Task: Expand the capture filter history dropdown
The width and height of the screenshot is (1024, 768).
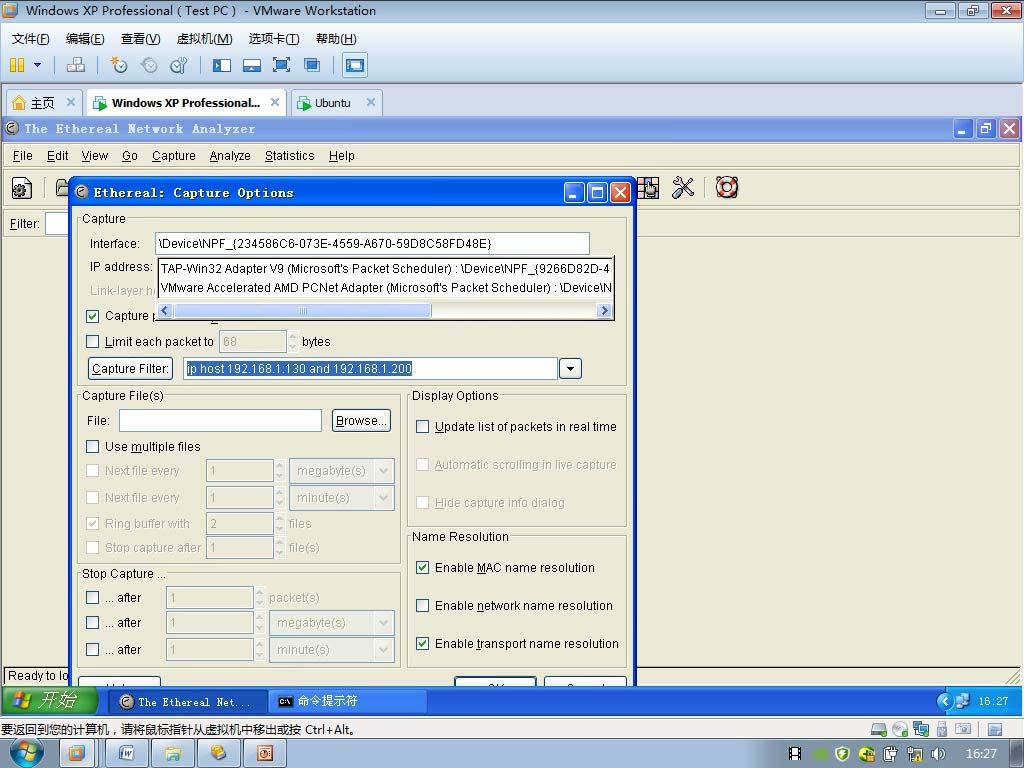Action: pos(570,368)
